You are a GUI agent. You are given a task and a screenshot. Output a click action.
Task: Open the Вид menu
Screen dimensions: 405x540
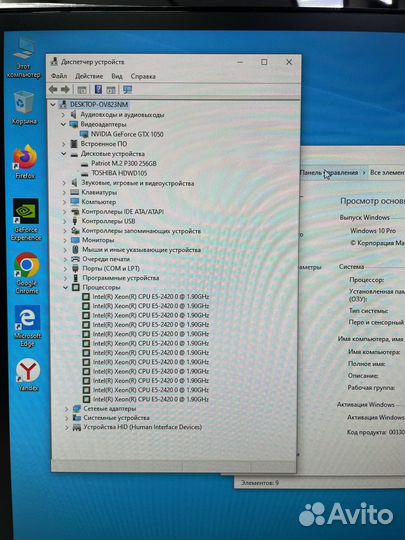pyautogui.click(x=117, y=76)
